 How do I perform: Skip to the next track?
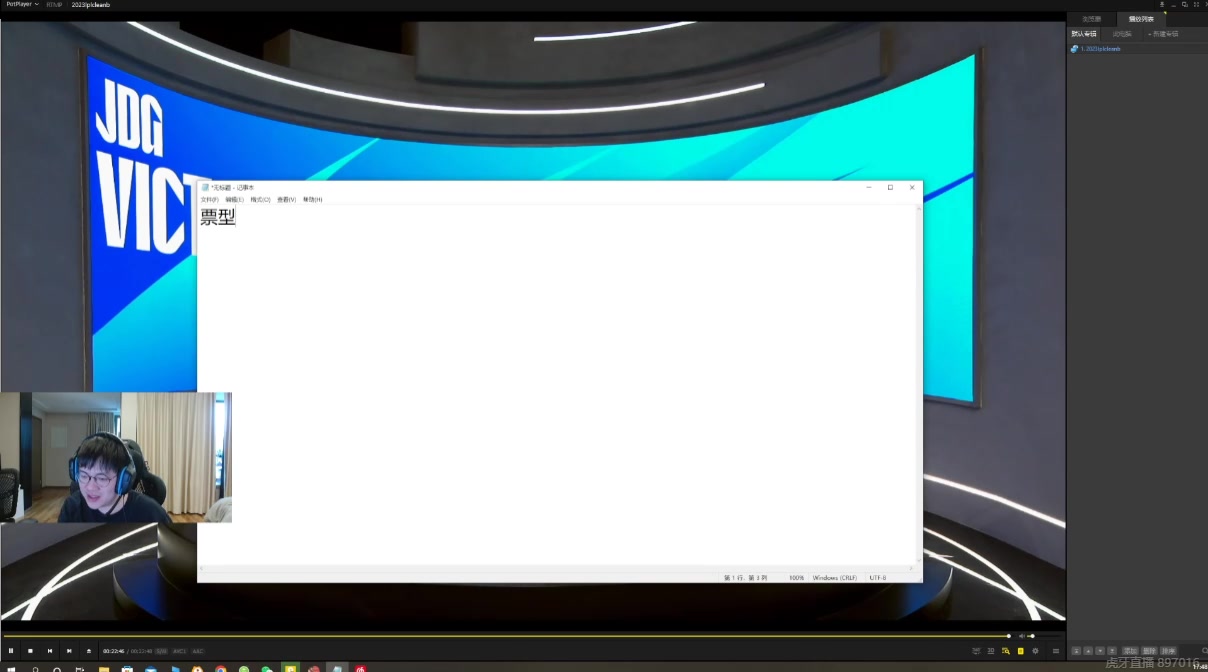point(69,651)
